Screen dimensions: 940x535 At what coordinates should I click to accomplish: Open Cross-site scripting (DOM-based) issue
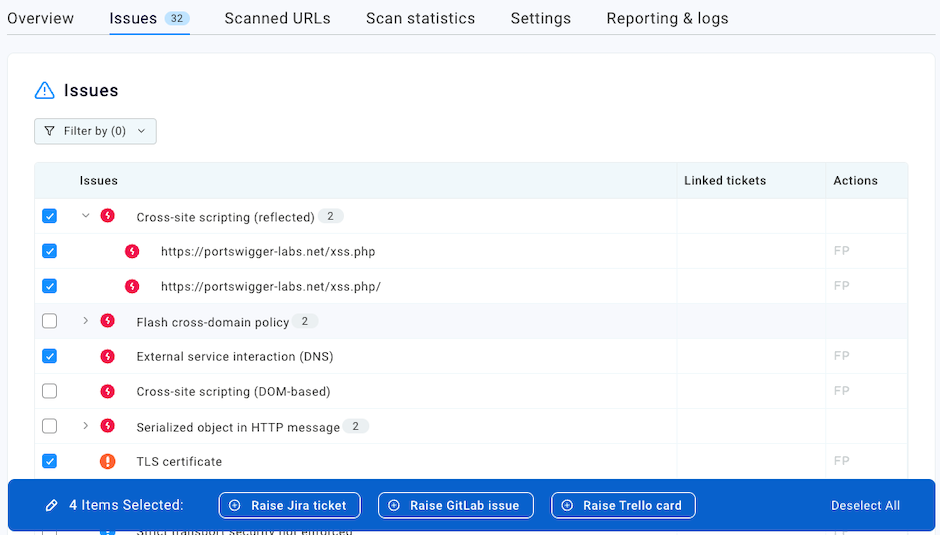pos(233,392)
